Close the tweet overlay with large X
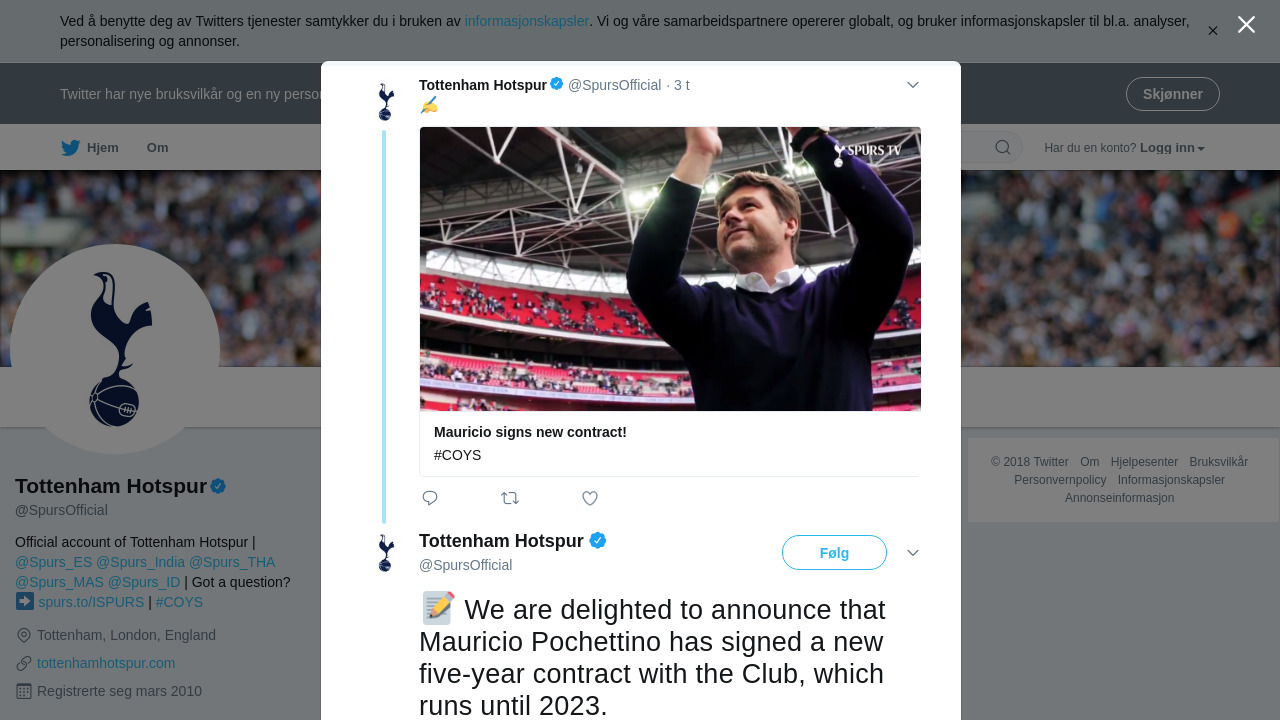1280x720 pixels. click(x=1246, y=25)
